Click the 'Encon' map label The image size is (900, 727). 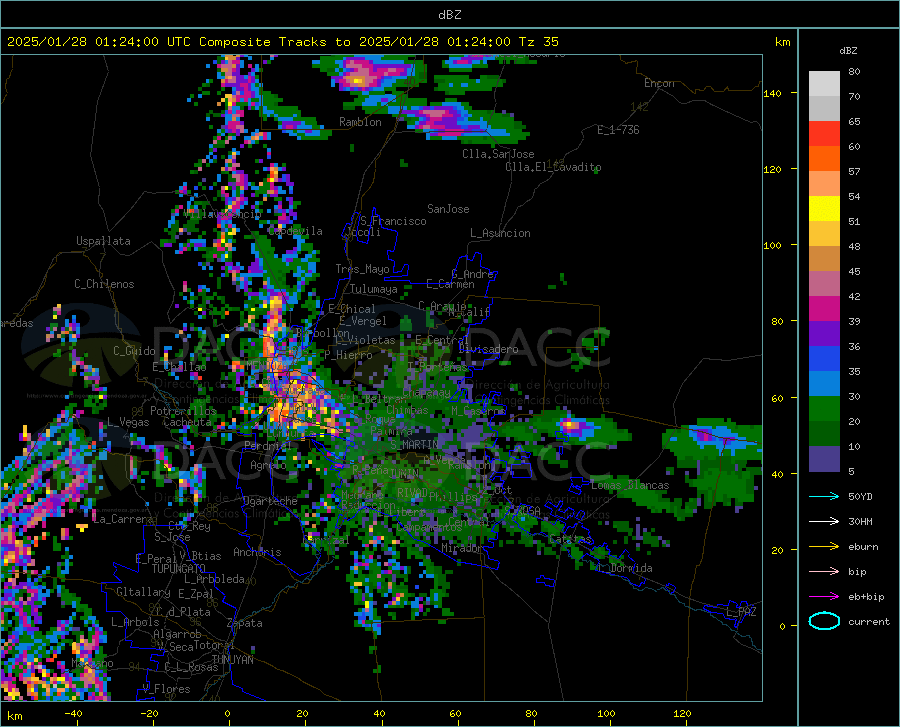(x=659, y=83)
